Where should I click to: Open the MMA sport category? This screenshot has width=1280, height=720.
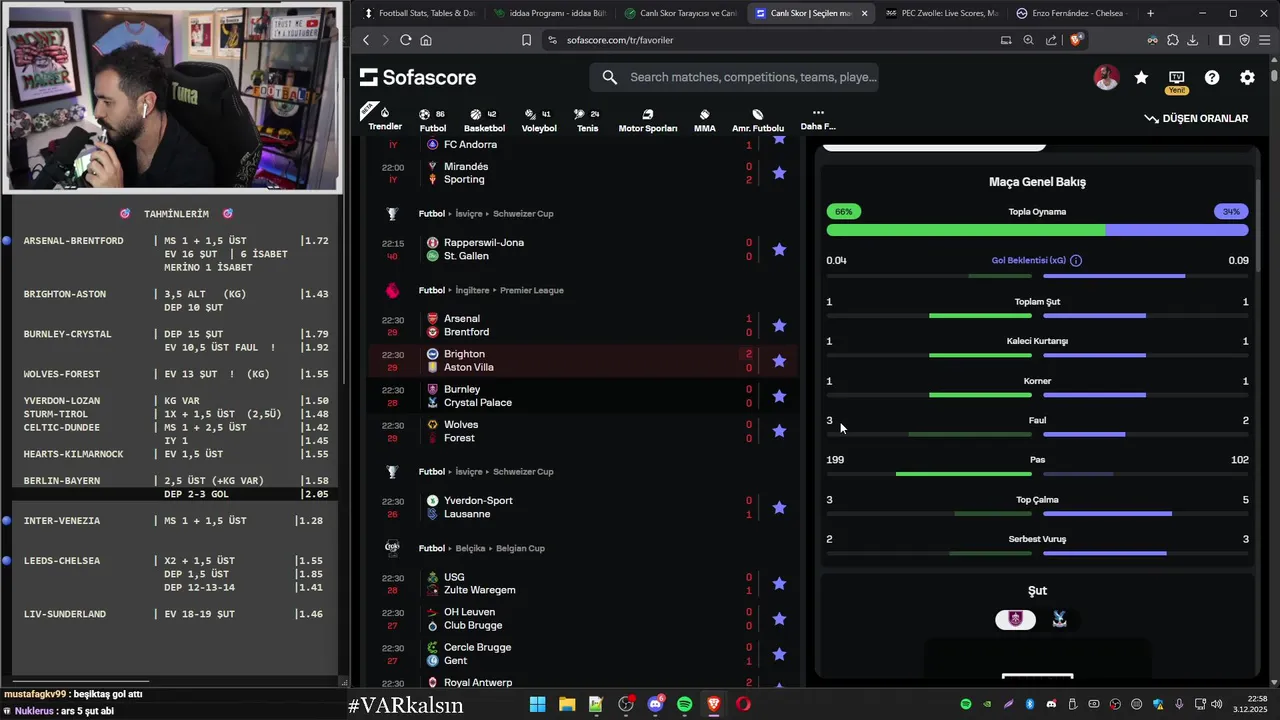pyautogui.click(x=705, y=120)
